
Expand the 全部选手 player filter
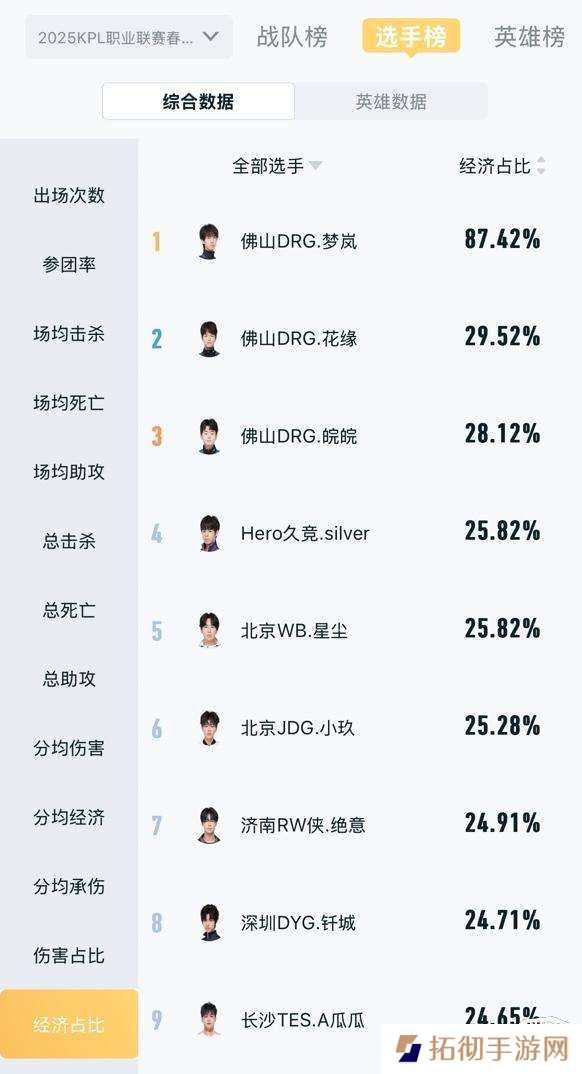pyautogui.click(x=277, y=166)
